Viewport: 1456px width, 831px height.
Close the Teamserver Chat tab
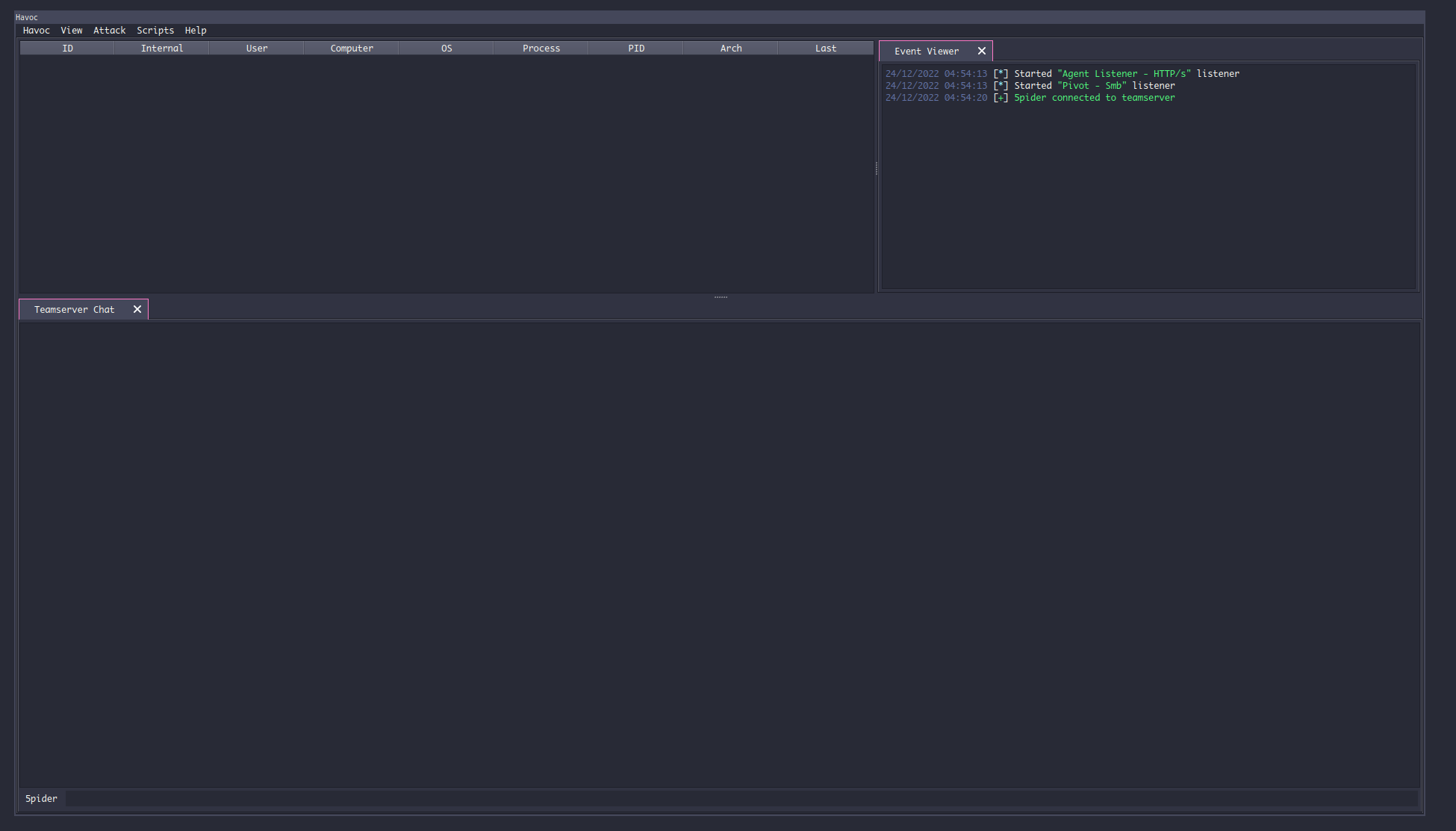pyautogui.click(x=137, y=310)
